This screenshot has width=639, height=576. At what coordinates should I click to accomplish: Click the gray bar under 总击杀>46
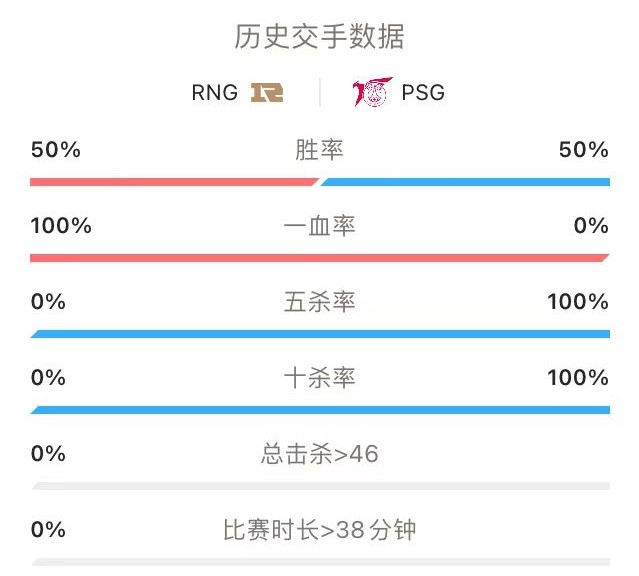click(x=321, y=486)
